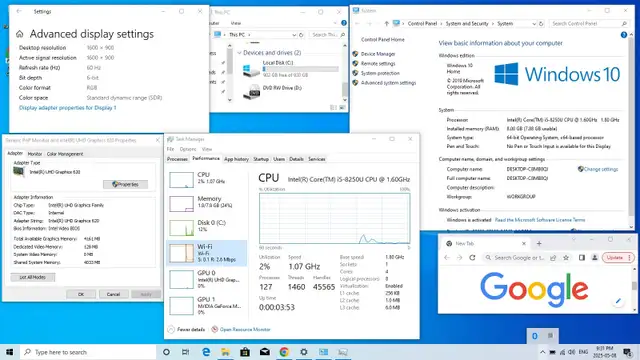Open the Details tab
The width and height of the screenshot is (640, 360).
pos(296,159)
